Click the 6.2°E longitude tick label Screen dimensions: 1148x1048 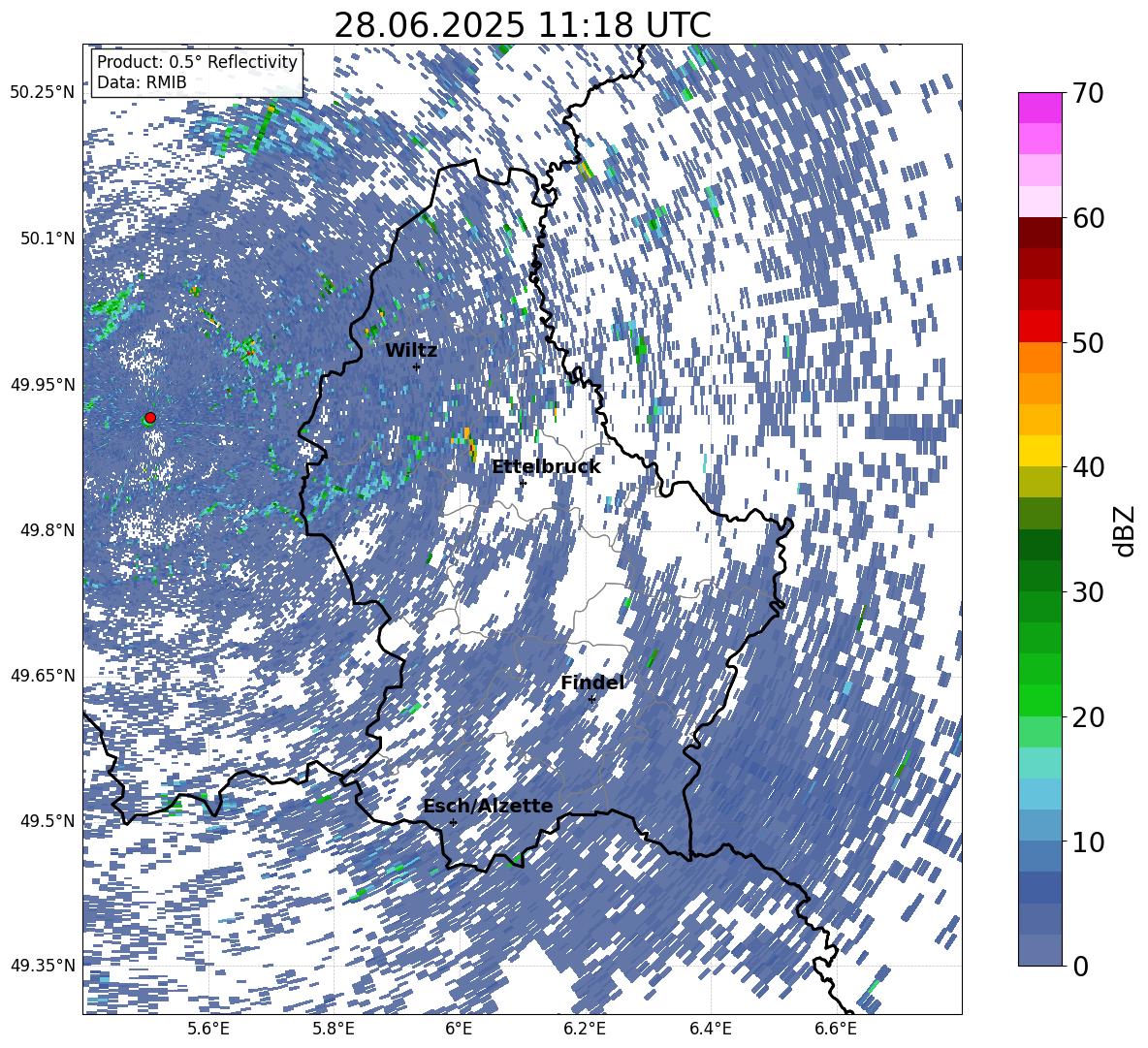pyautogui.click(x=585, y=1029)
